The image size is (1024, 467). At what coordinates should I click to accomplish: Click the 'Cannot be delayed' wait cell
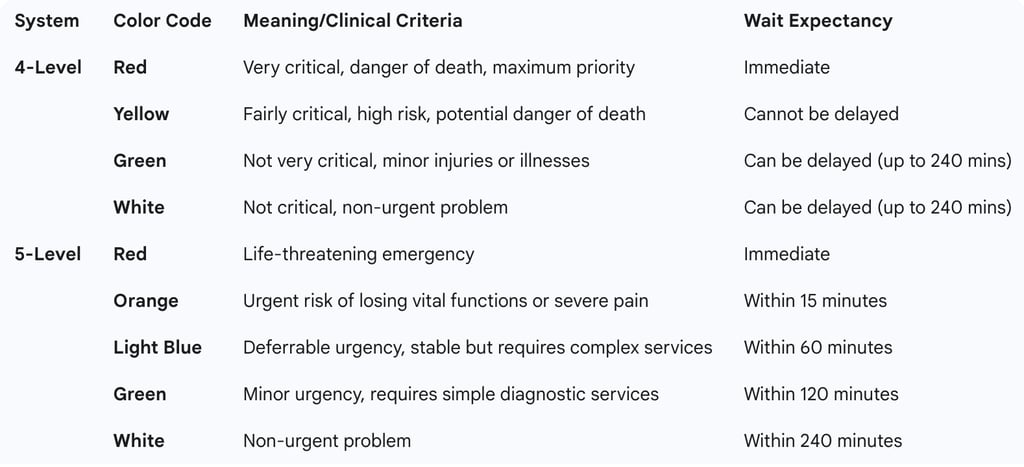point(821,114)
